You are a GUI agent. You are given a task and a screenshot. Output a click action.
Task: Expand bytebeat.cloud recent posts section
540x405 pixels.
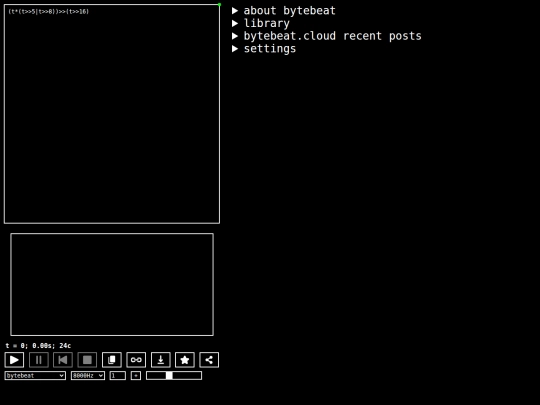326,36
